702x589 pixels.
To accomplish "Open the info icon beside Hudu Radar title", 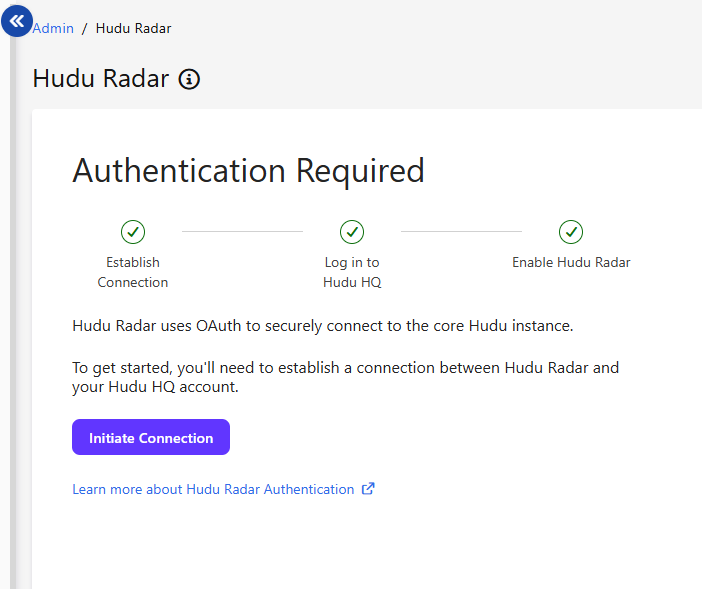I will click(189, 79).
